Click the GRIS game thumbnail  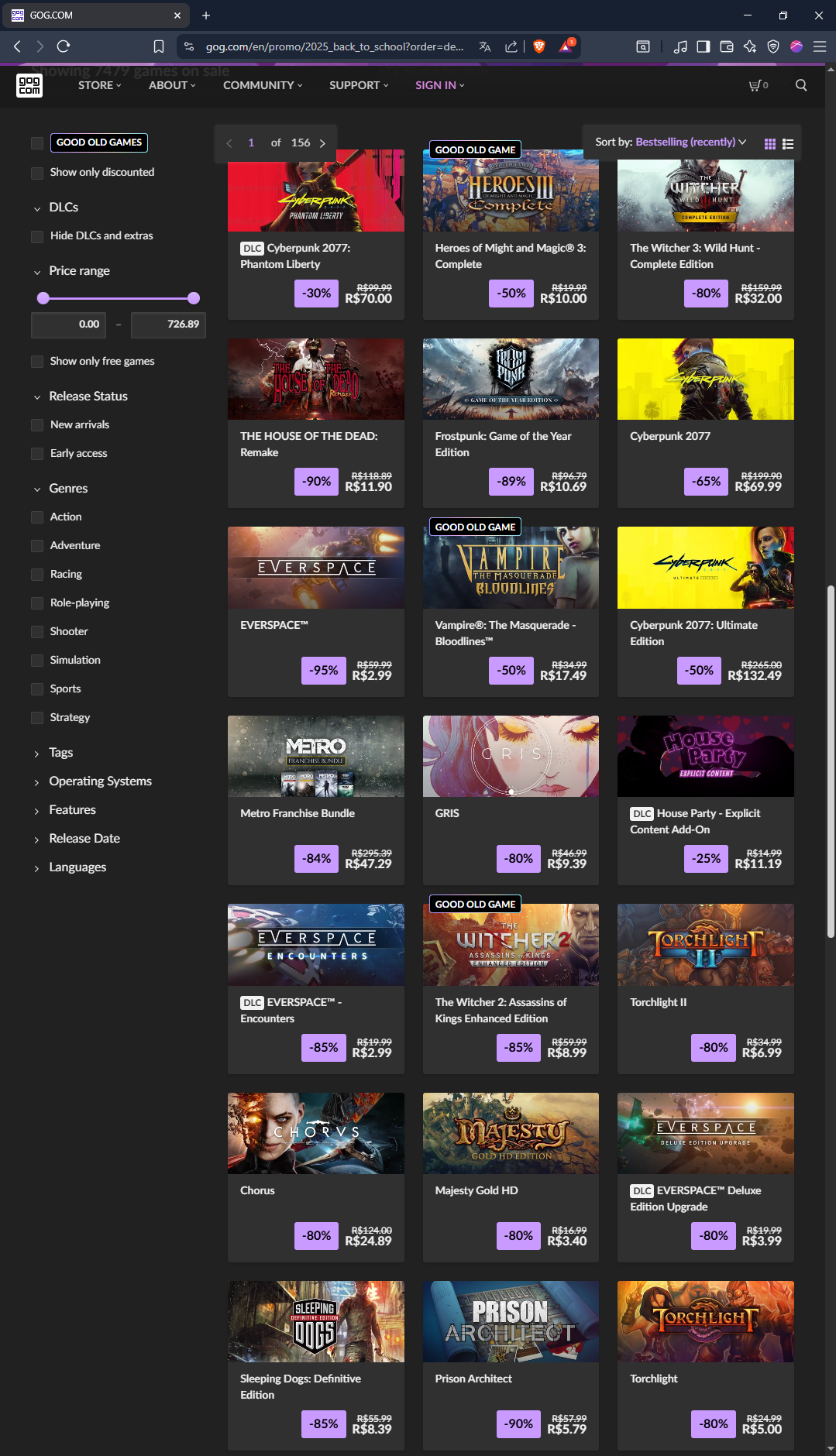[511, 757]
